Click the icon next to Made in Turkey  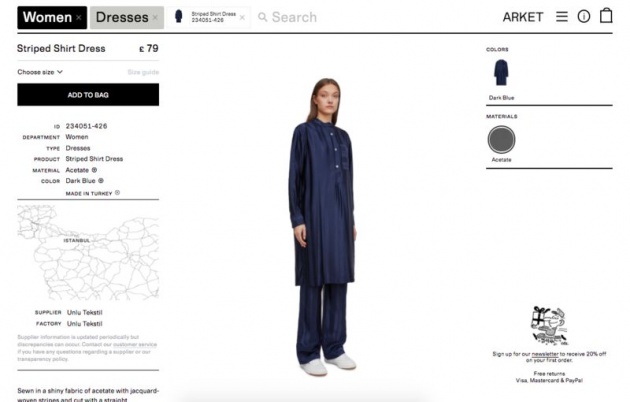tap(117, 193)
